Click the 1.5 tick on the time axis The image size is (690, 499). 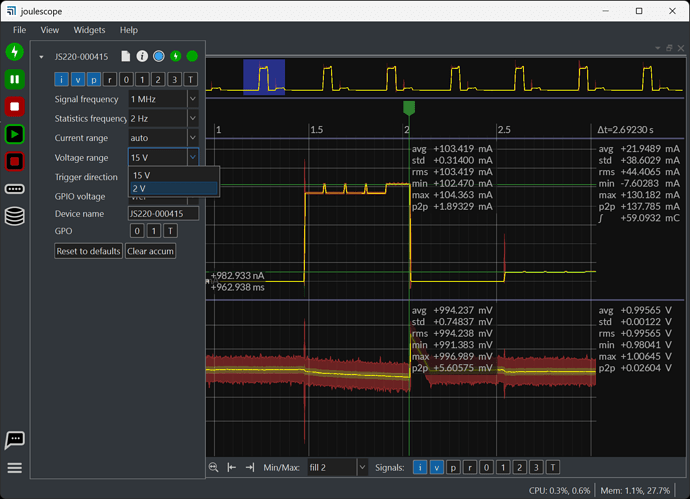pos(316,130)
